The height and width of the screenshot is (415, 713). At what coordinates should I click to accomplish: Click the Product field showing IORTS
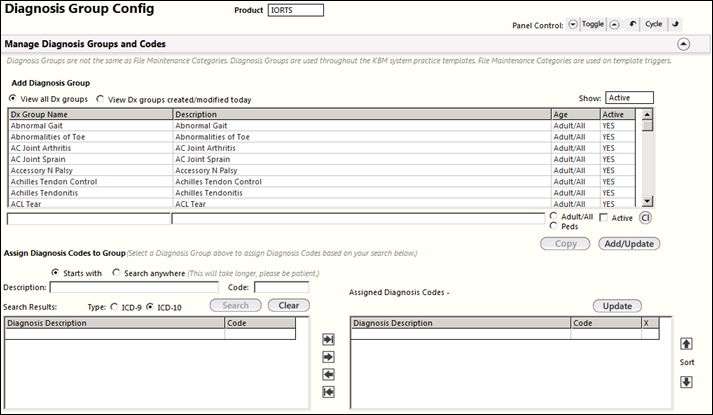point(296,10)
